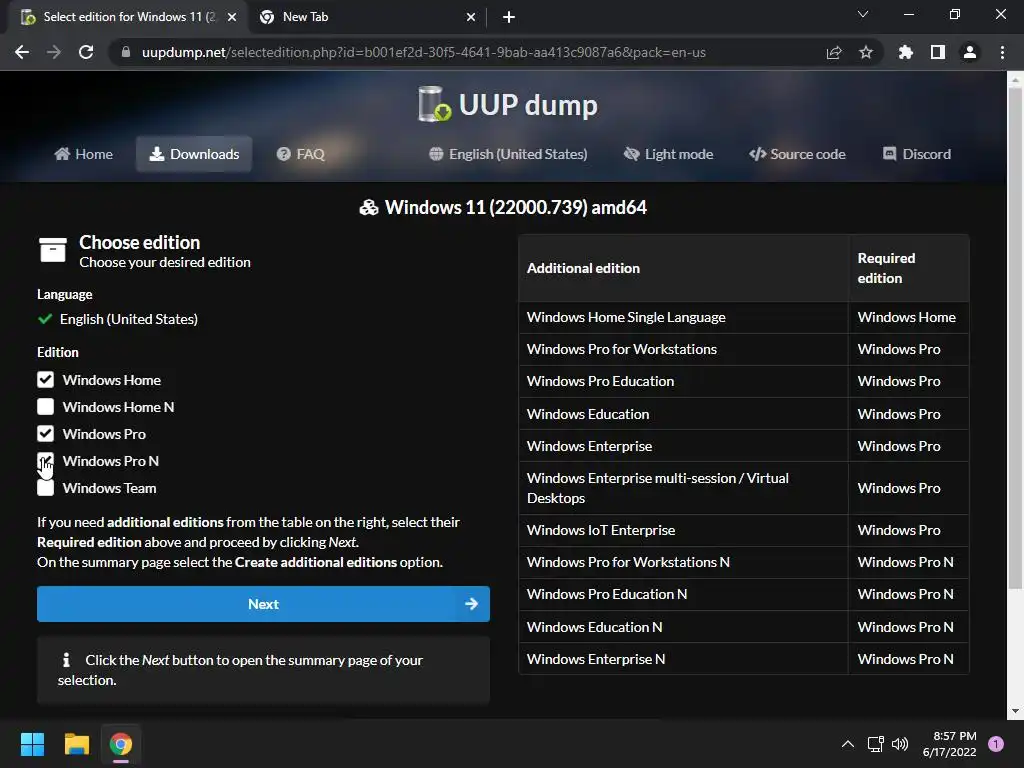Screen dimensions: 1024x768
Task: Click 'Windows Pro for Workstations N' cell
Action: click(x=683, y=562)
